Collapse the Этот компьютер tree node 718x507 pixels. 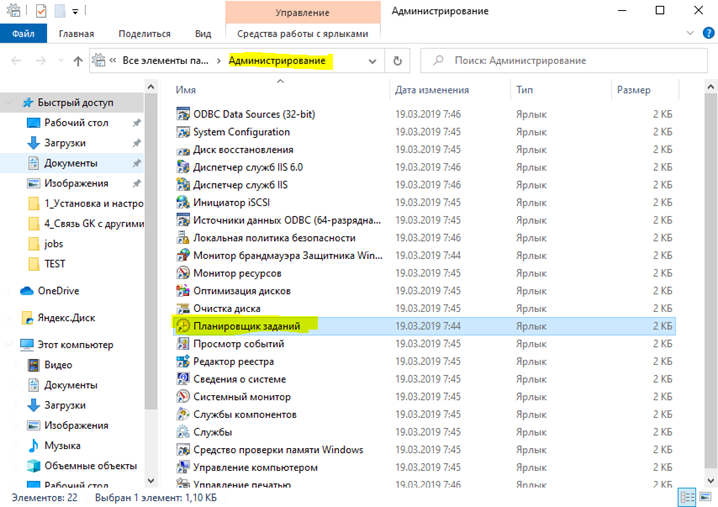tap(9, 345)
